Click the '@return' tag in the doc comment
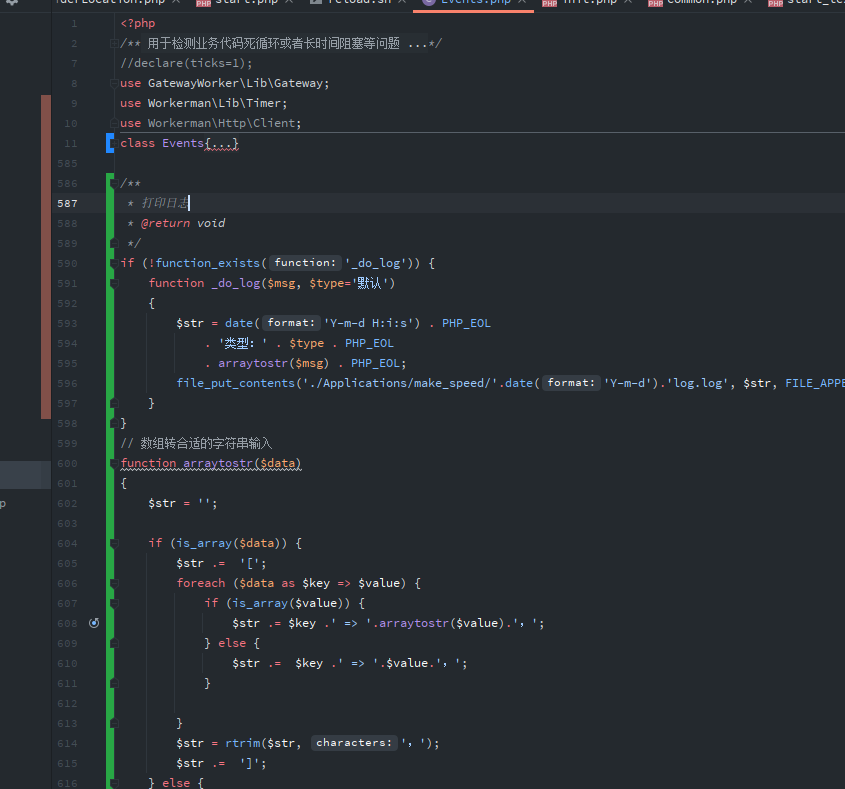 pos(165,223)
